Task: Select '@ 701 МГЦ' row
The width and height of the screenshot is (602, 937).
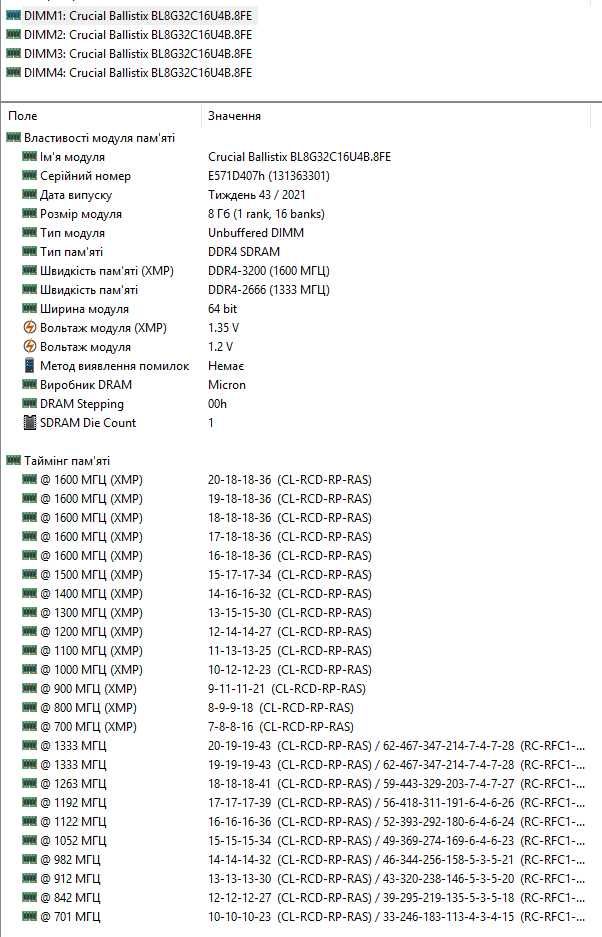Action: pos(304,917)
